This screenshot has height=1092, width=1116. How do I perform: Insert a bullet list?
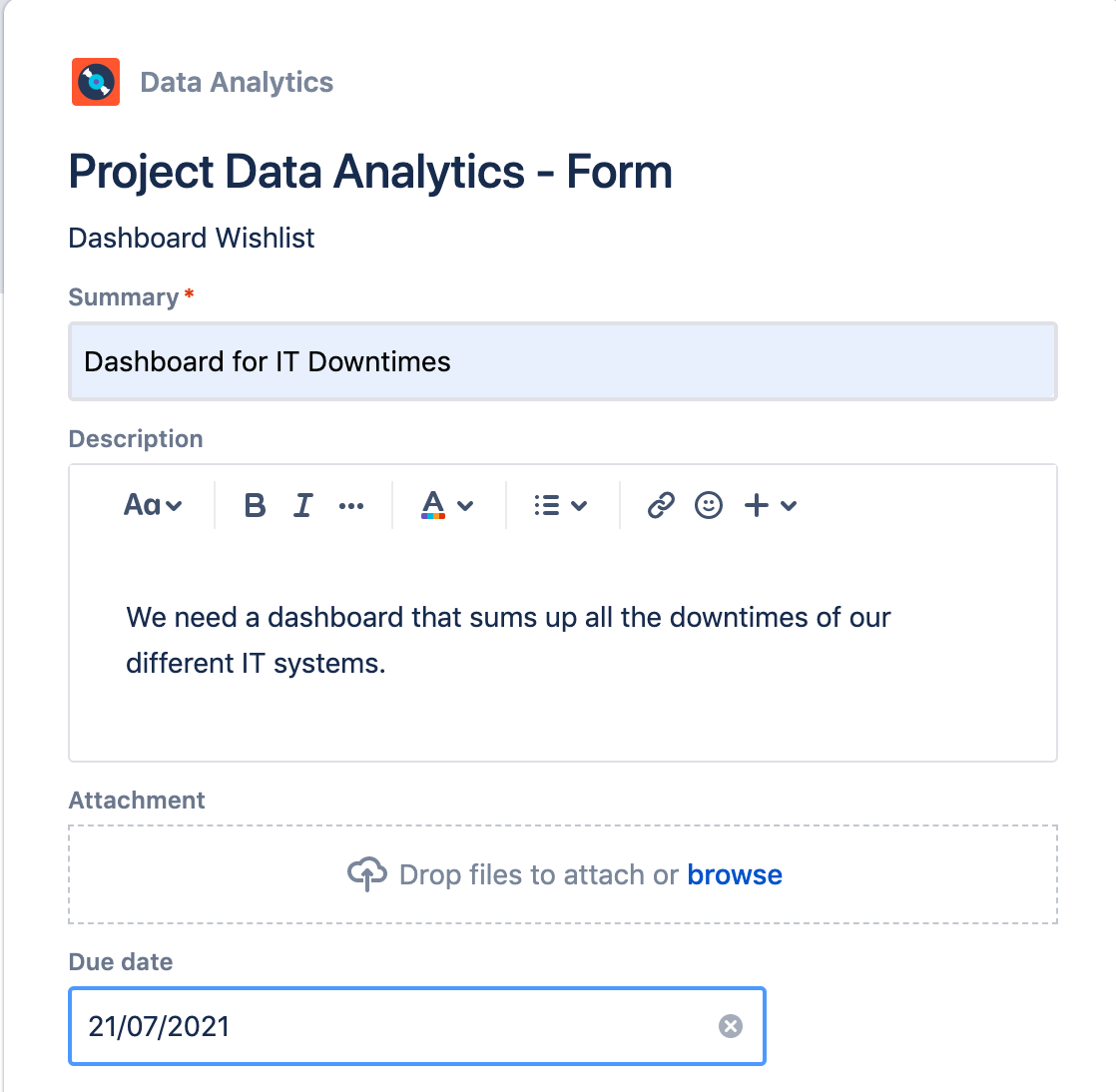pos(546,505)
